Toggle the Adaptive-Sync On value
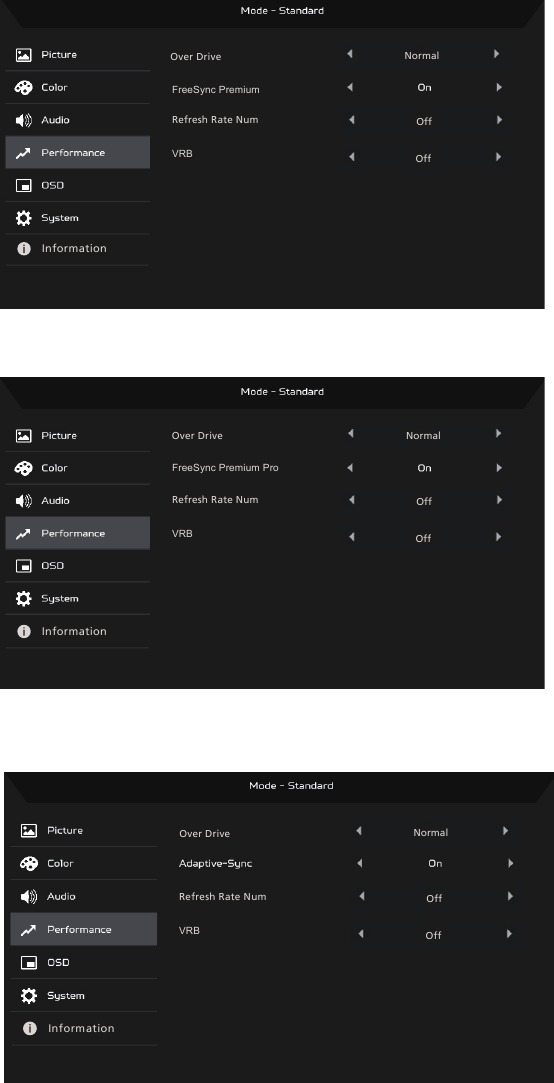The image size is (554, 1083). pyautogui.click(x=435, y=863)
